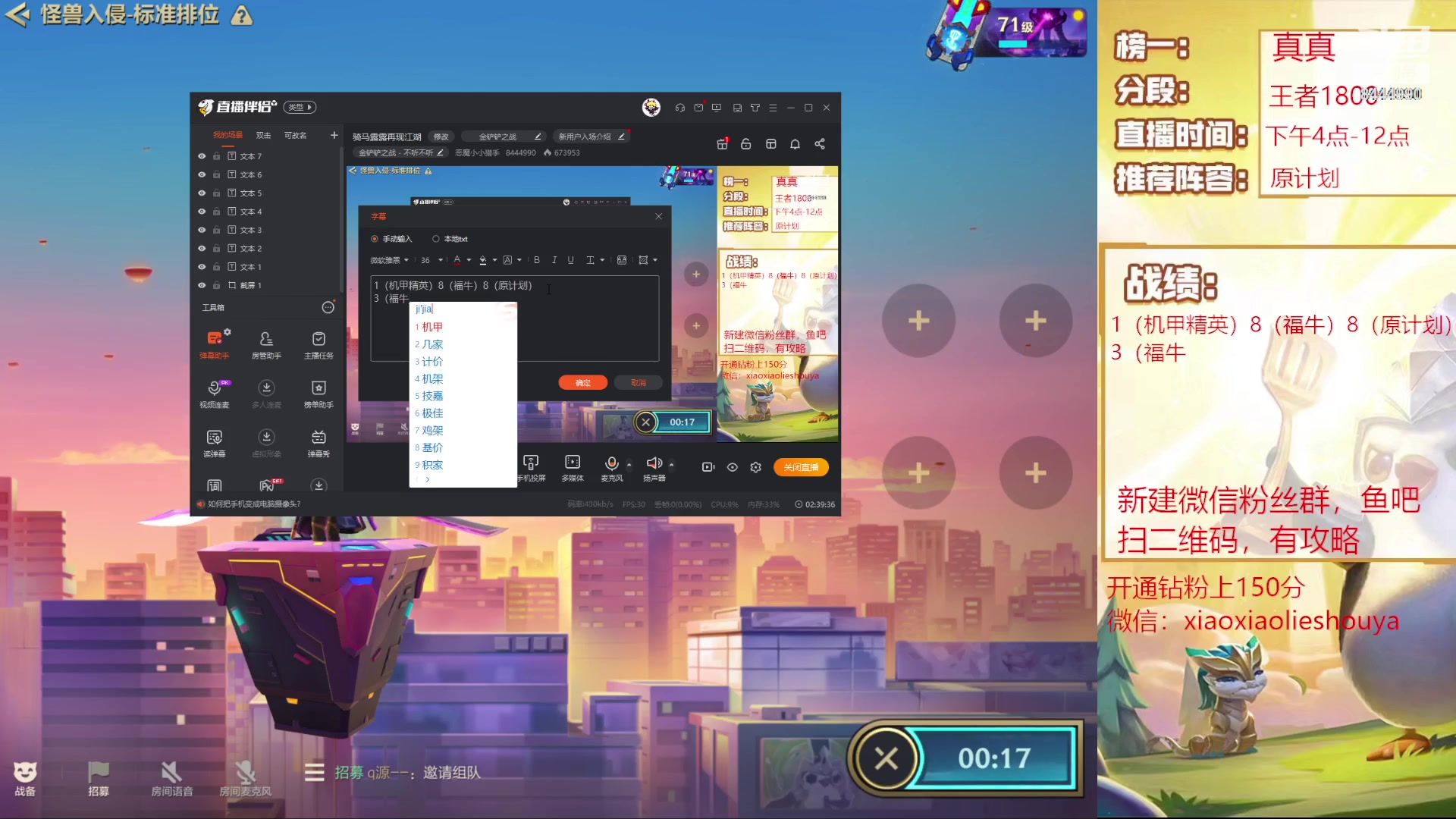Open the 视频连麦 tool

tap(214, 393)
